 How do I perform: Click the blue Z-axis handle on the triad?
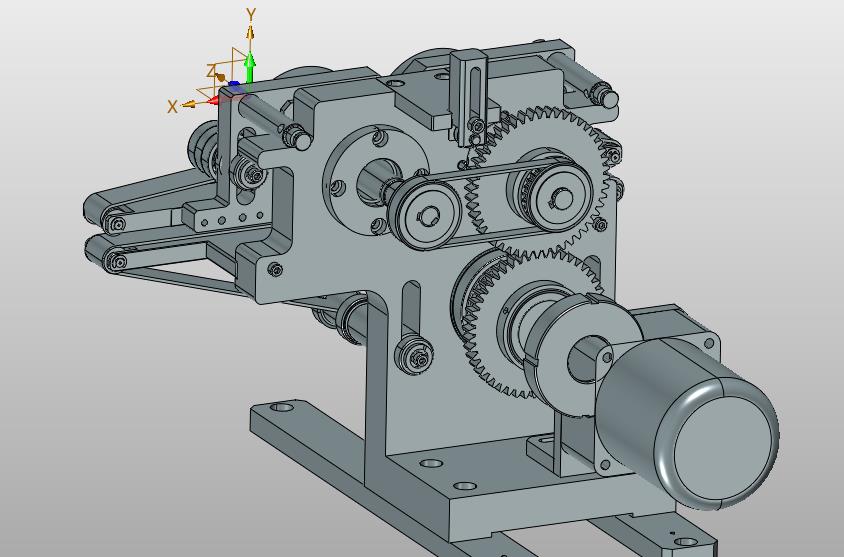235,84
